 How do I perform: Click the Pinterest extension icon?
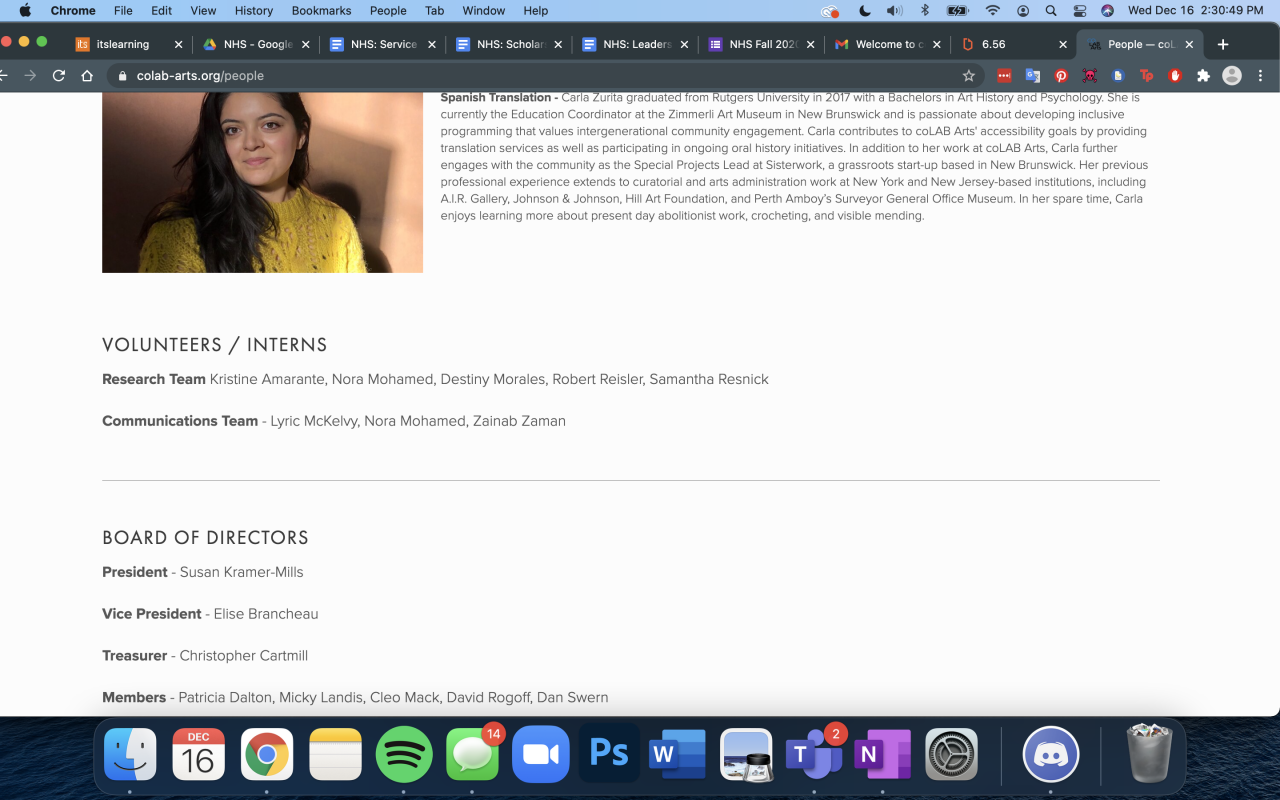(1061, 76)
